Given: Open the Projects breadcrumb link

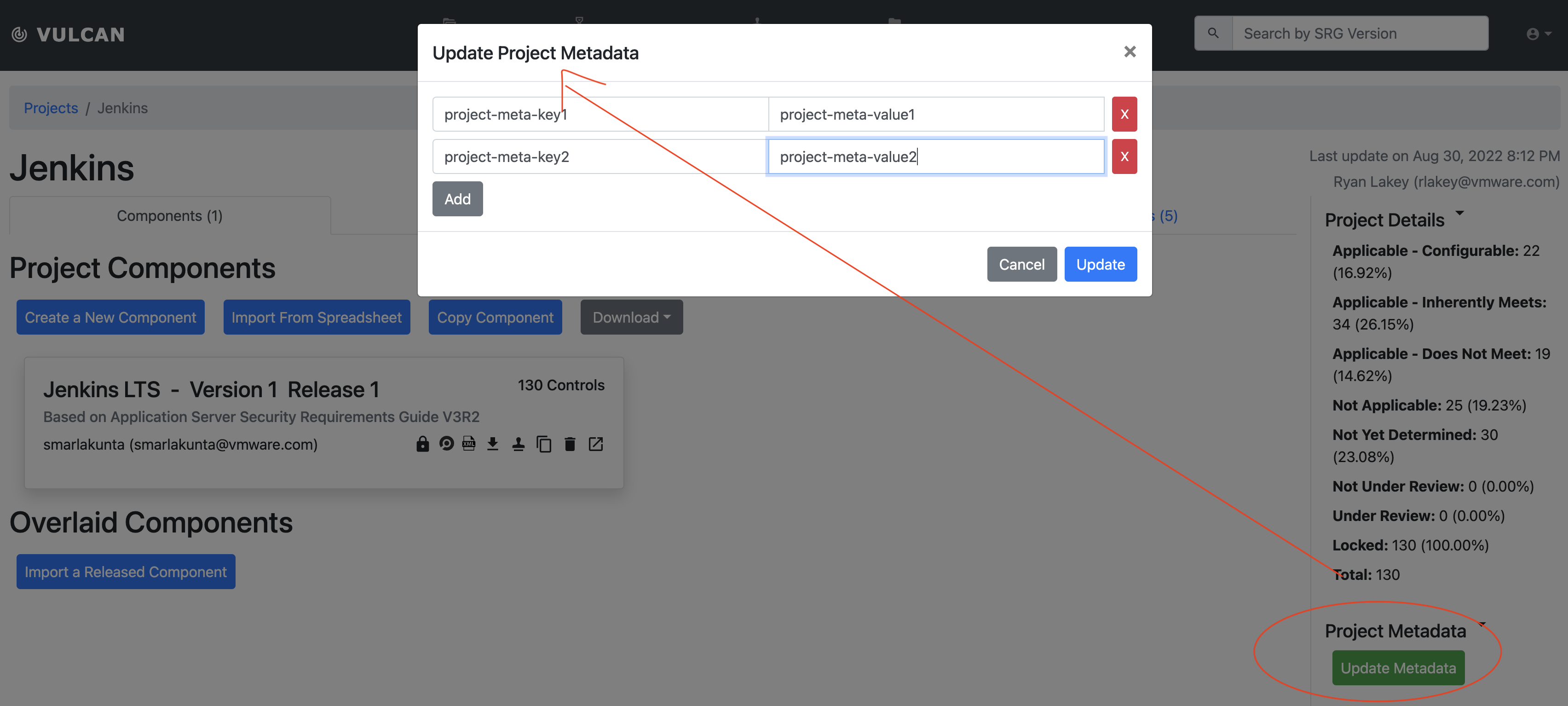Looking at the screenshot, I should click(51, 108).
